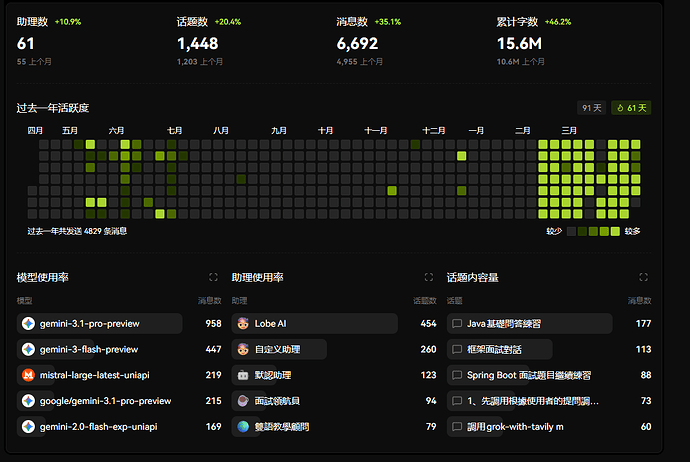Click the 10.6M 上个月 comparison text
Image resolution: width=690 pixels, height=462 pixels.
[521, 62]
